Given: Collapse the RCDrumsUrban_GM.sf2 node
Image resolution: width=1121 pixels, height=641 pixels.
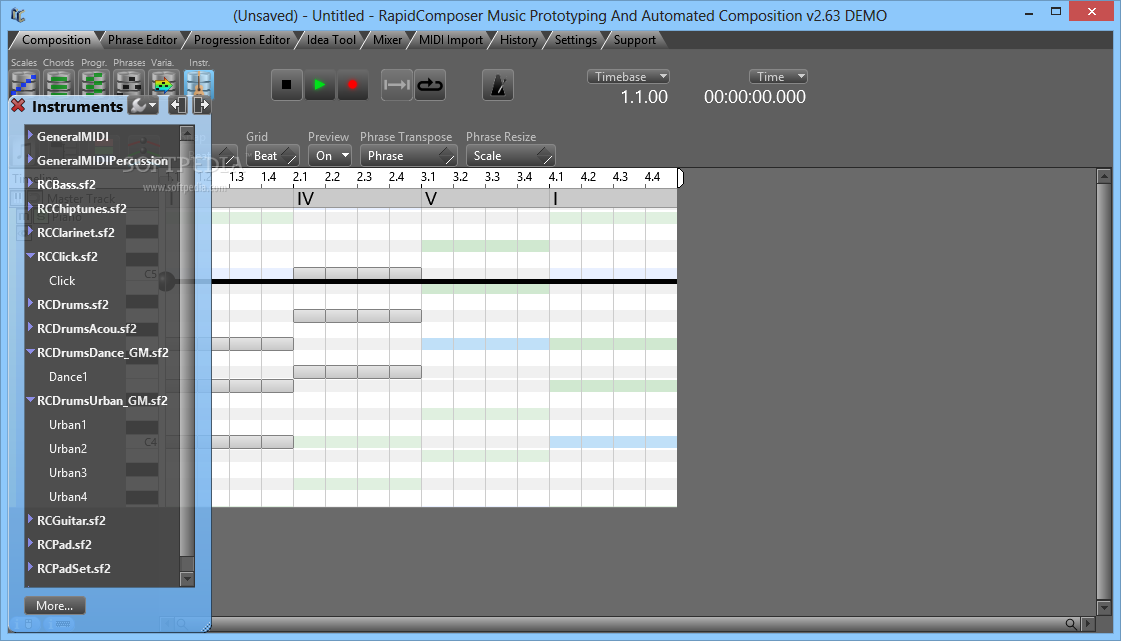Looking at the screenshot, I should pos(30,399).
